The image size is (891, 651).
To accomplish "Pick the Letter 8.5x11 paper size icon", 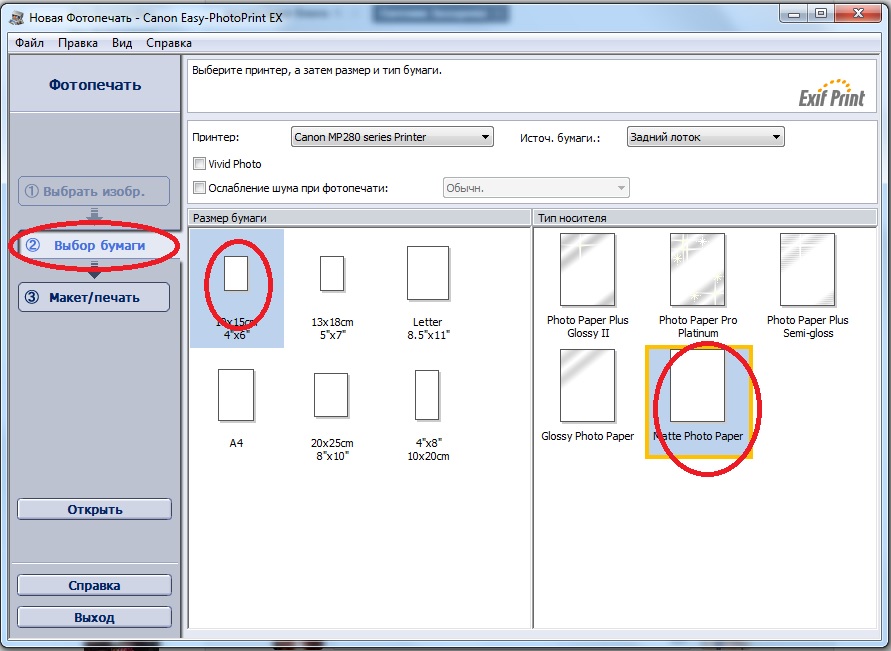I will pos(428,273).
